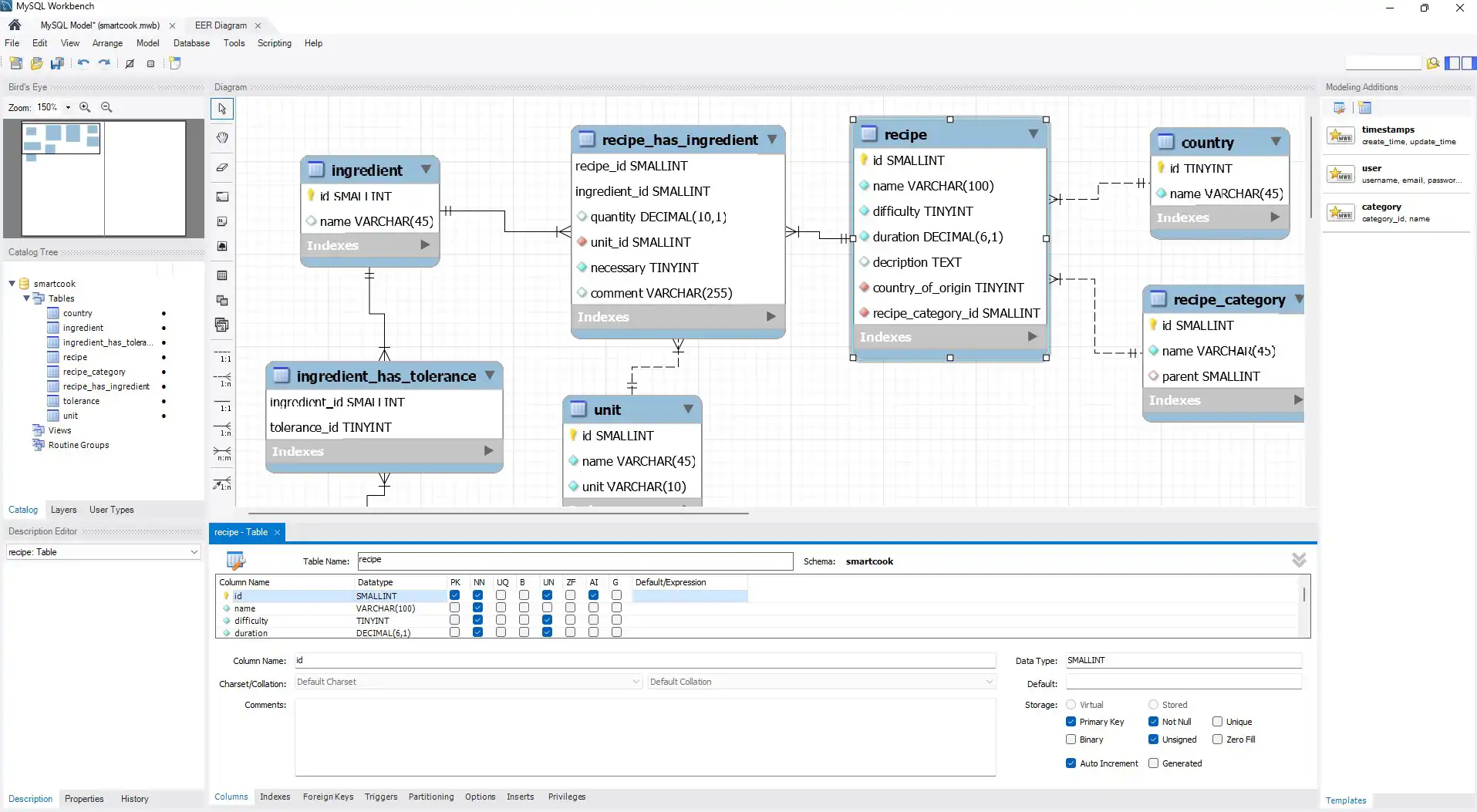The width and height of the screenshot is (1477, 812).
Task: Select the pointer selection tool
Action: (x=222, y=109)
